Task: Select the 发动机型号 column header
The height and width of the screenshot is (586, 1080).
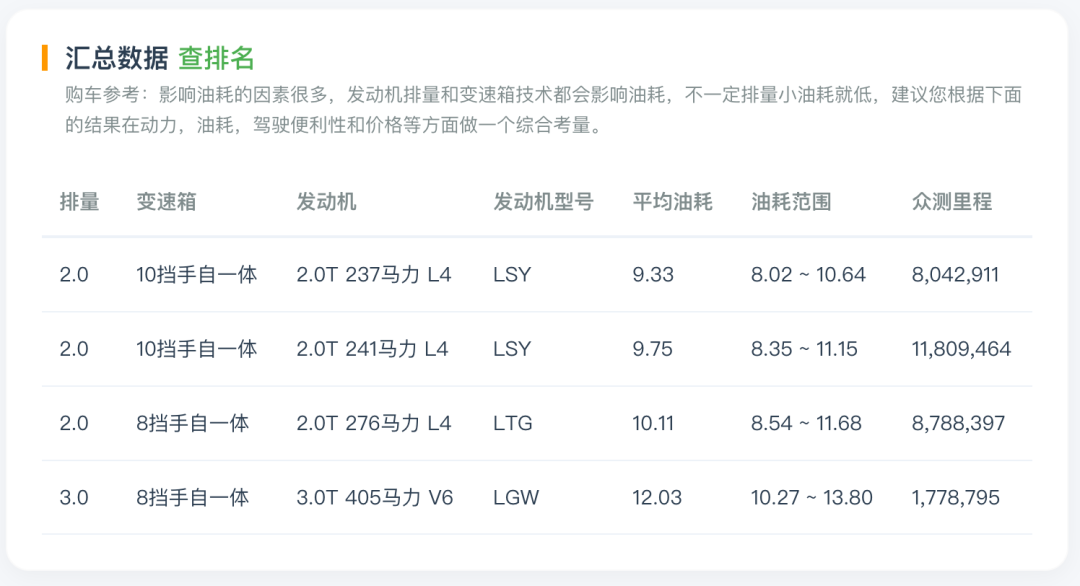Action: click(x=543, y=202)
